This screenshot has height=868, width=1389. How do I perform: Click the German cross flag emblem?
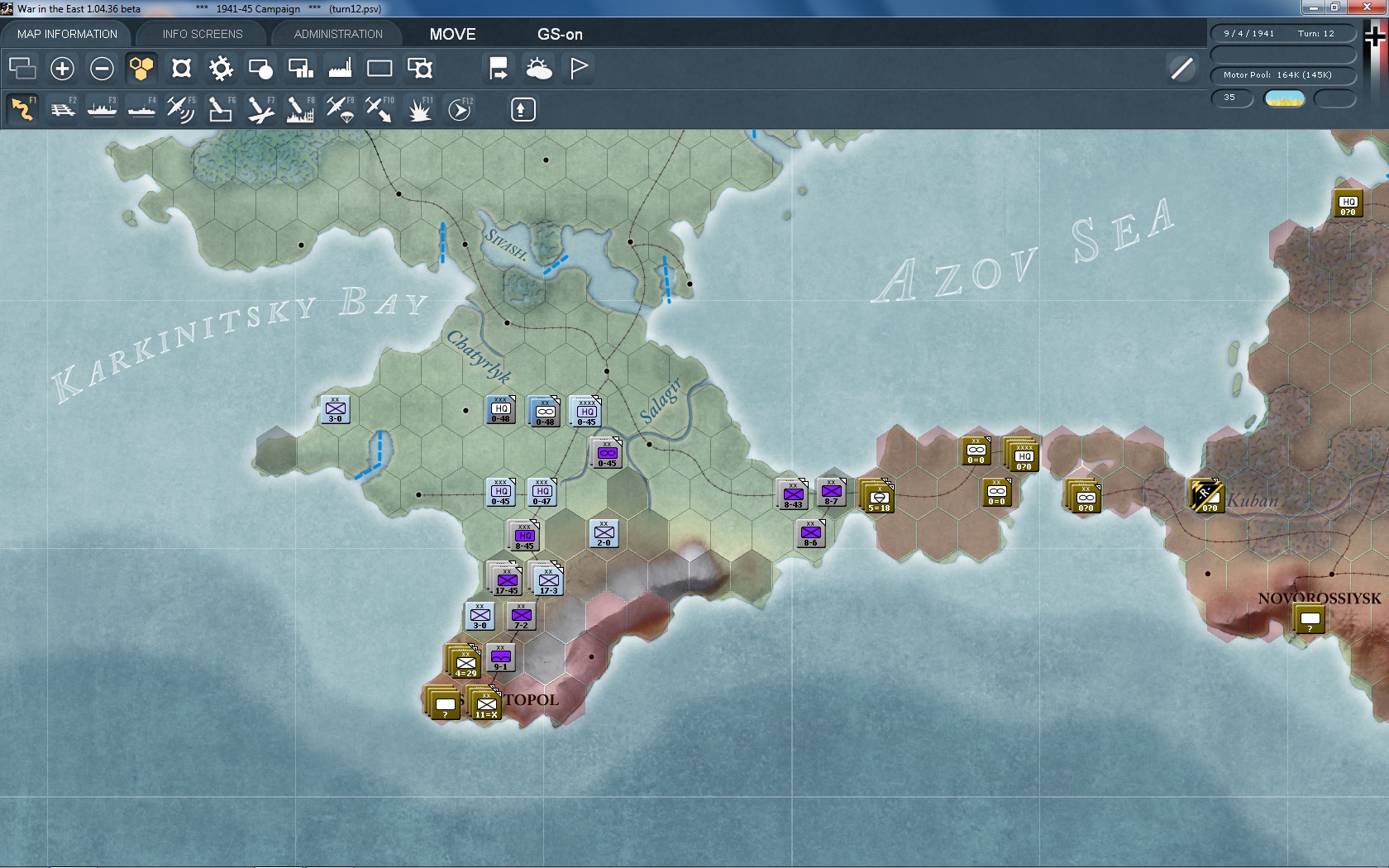coord(1375,37)
